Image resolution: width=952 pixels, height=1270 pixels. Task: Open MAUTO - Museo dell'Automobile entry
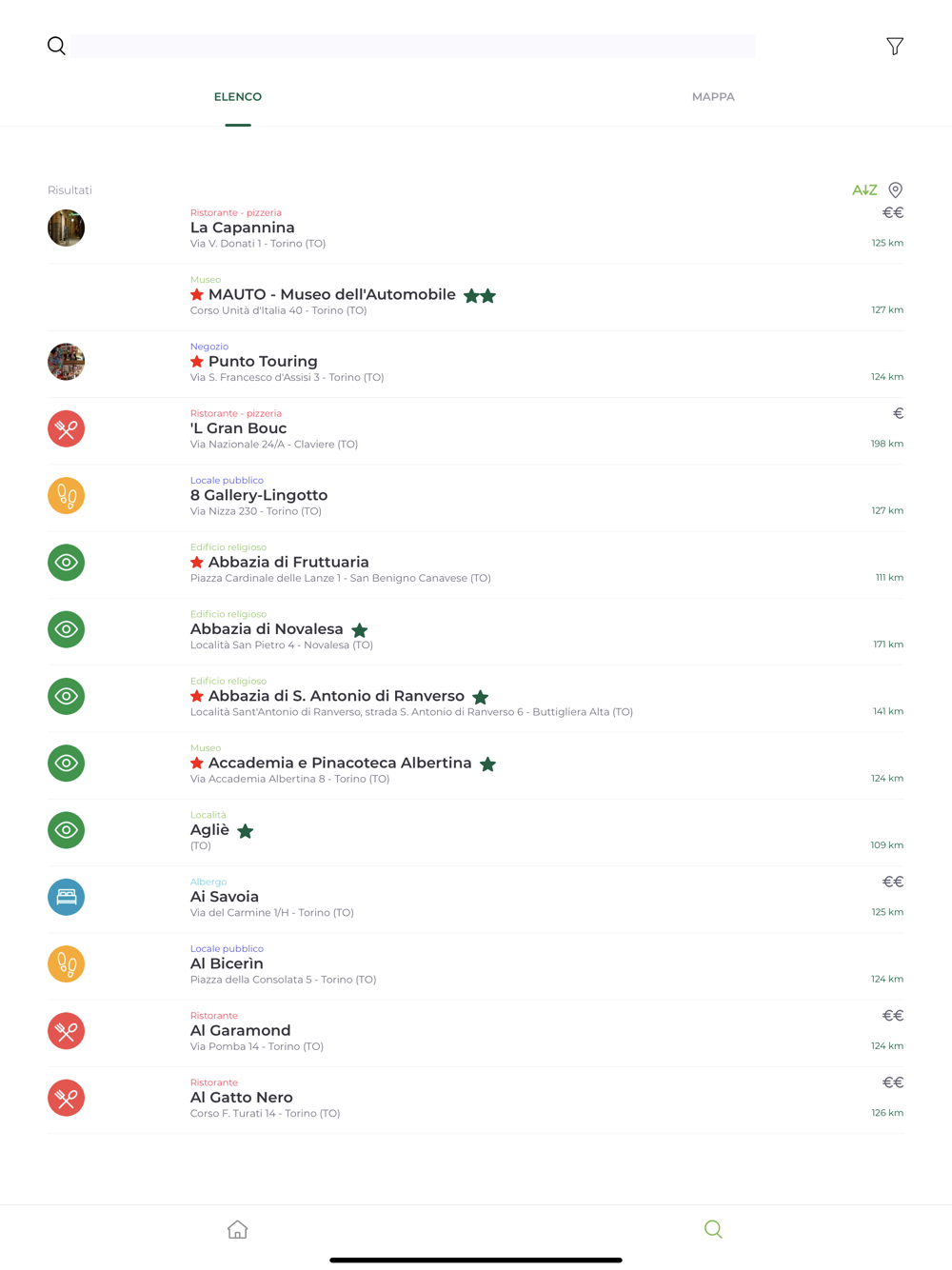tap(476, 297)
